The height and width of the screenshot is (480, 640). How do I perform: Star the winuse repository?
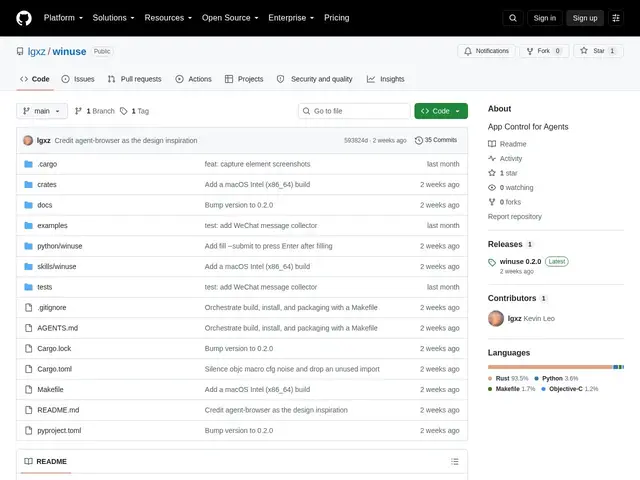pyautogui.click(x=598, y=51)
